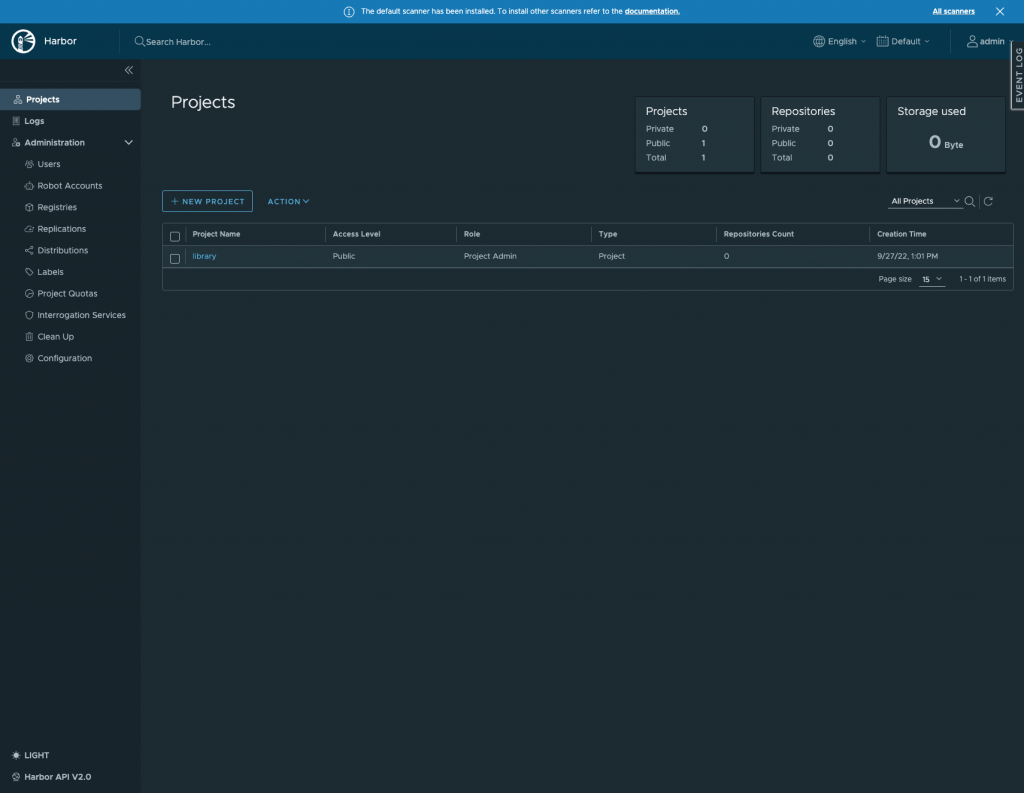
Task: Open the library project link
Action: point(204,256)
